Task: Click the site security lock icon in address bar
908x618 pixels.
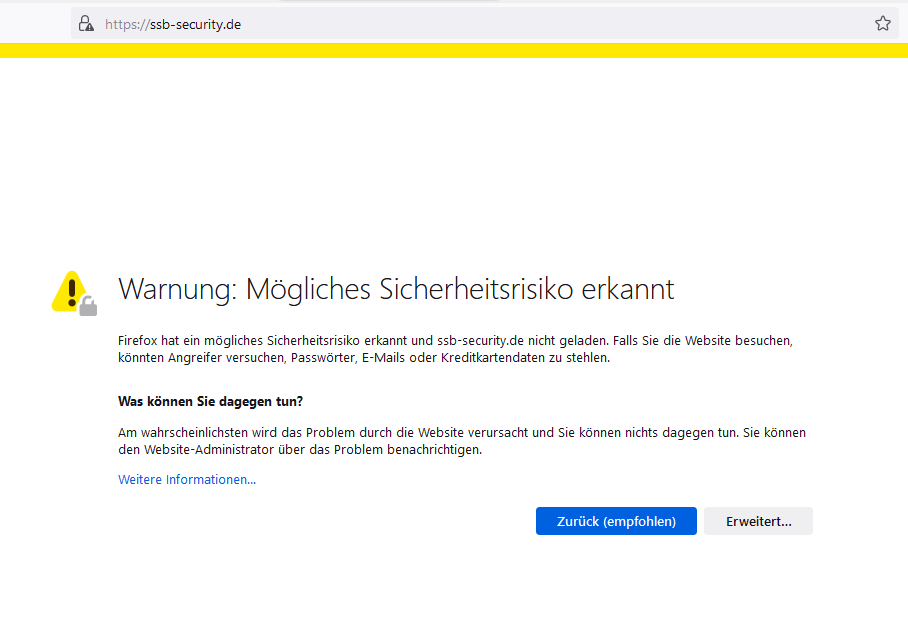Action: click(x=86, y=23)
